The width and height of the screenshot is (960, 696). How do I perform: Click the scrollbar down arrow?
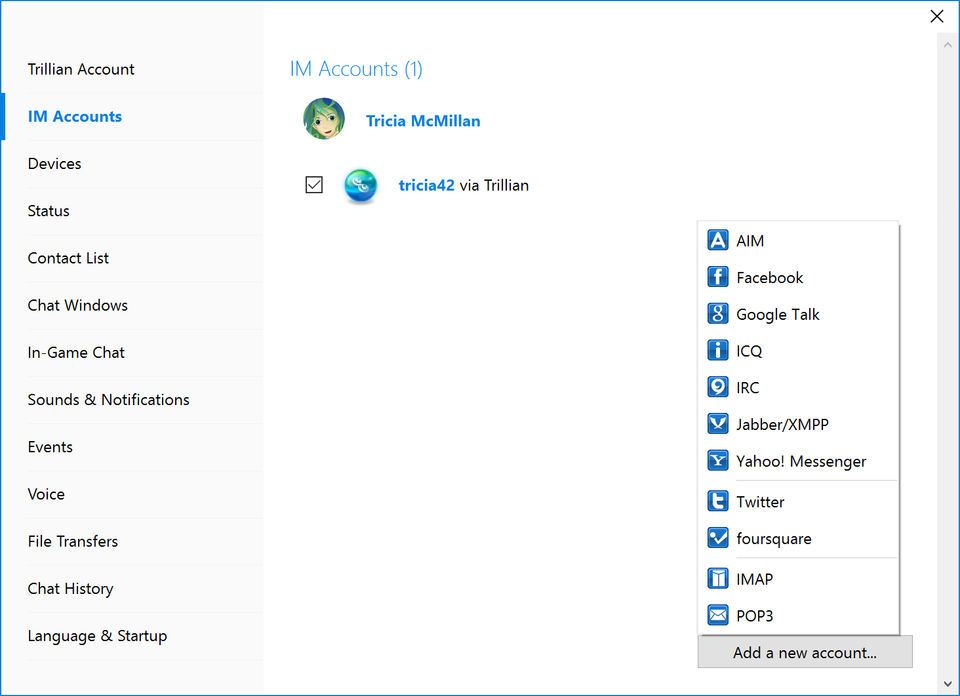947,685
